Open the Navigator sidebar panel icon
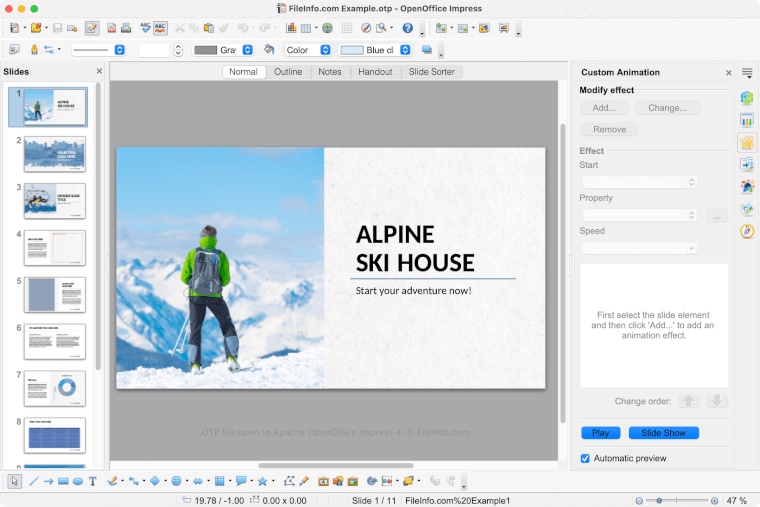 coord(746,231)
